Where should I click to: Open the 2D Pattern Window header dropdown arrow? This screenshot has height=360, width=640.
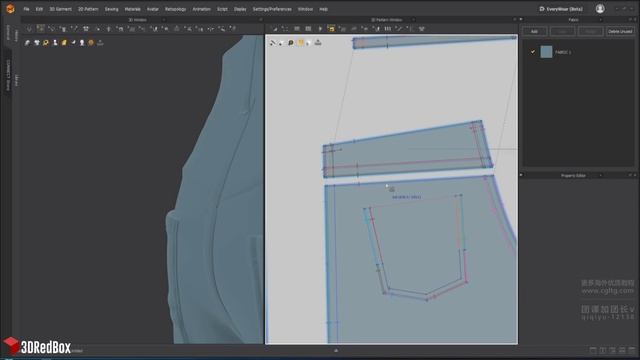pyautogui.click(x=413, y=20)
